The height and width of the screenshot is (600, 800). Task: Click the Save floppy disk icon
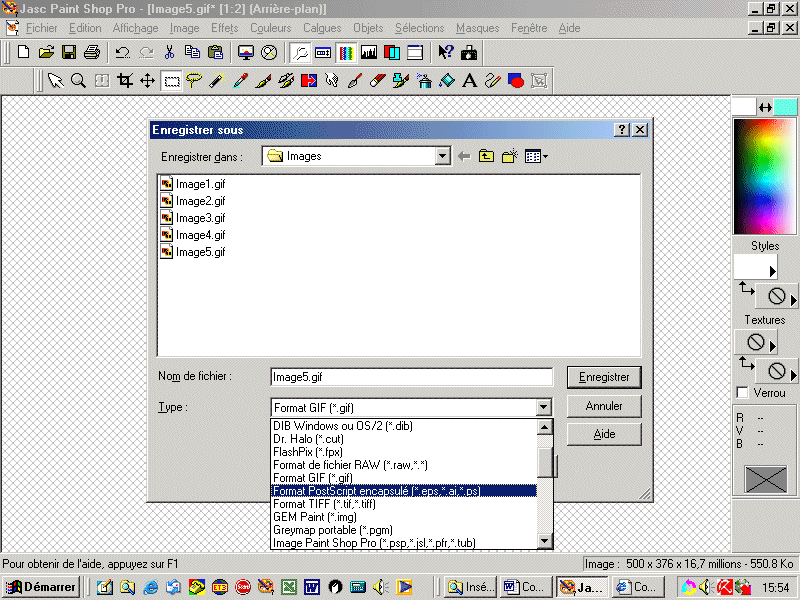tap(69, 52)
